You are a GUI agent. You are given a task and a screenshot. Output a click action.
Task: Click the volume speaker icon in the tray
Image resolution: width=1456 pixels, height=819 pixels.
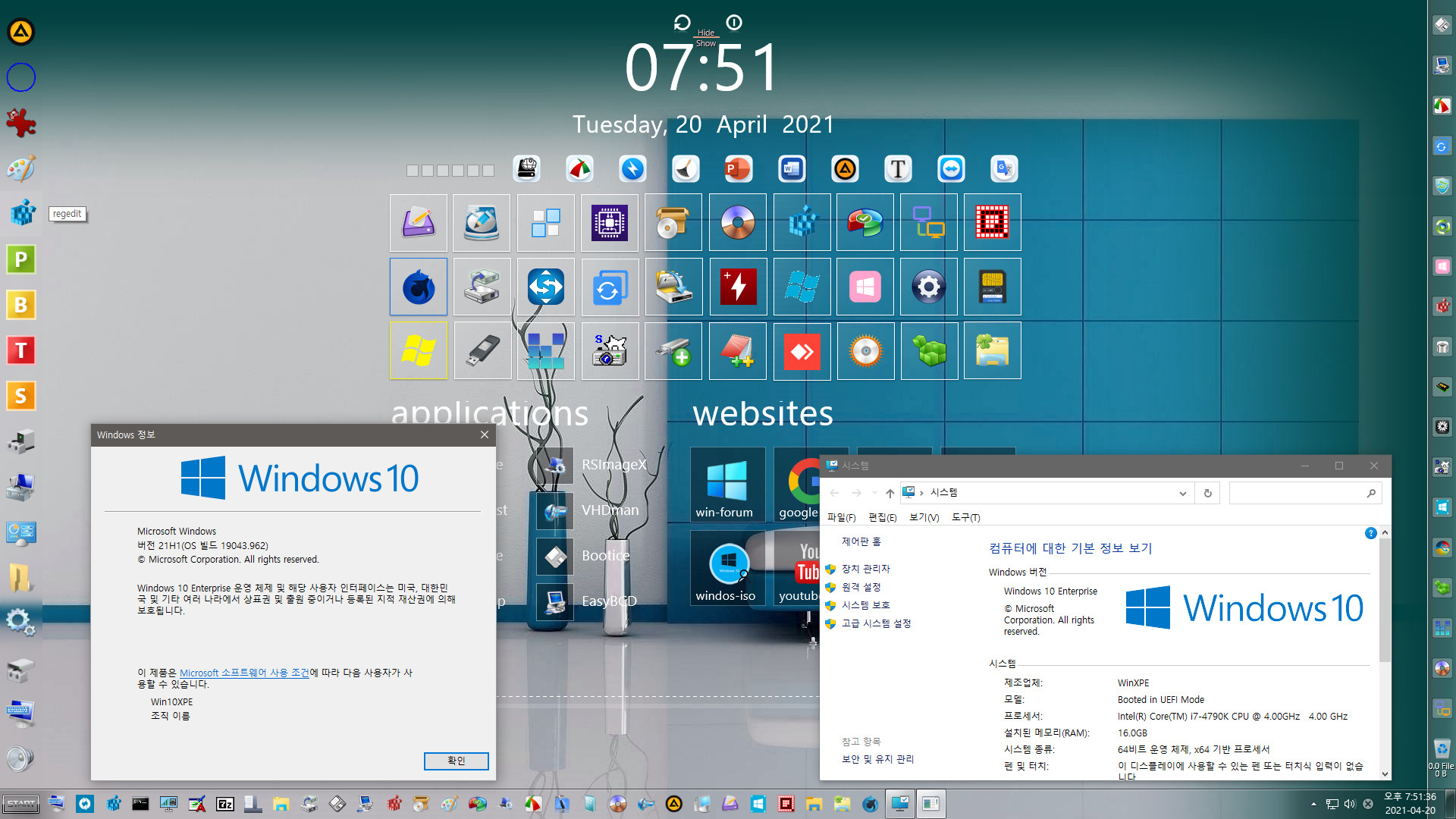(1350, 804)
